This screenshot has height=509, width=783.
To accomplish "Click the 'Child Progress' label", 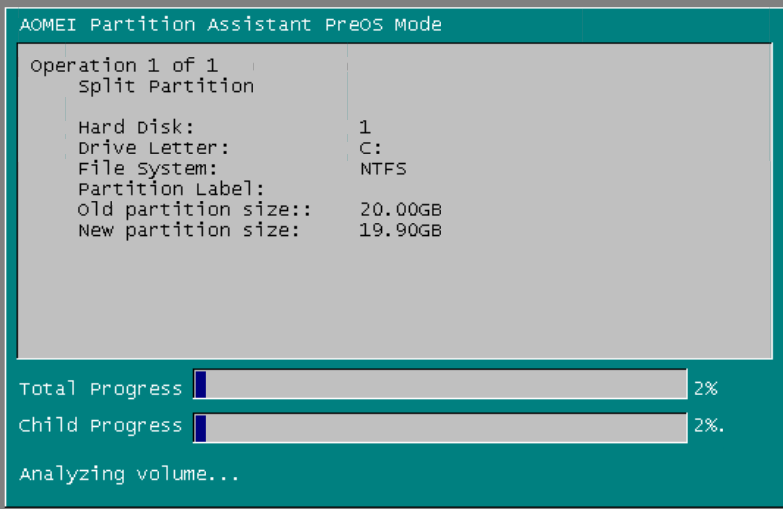I will point(100,426).
